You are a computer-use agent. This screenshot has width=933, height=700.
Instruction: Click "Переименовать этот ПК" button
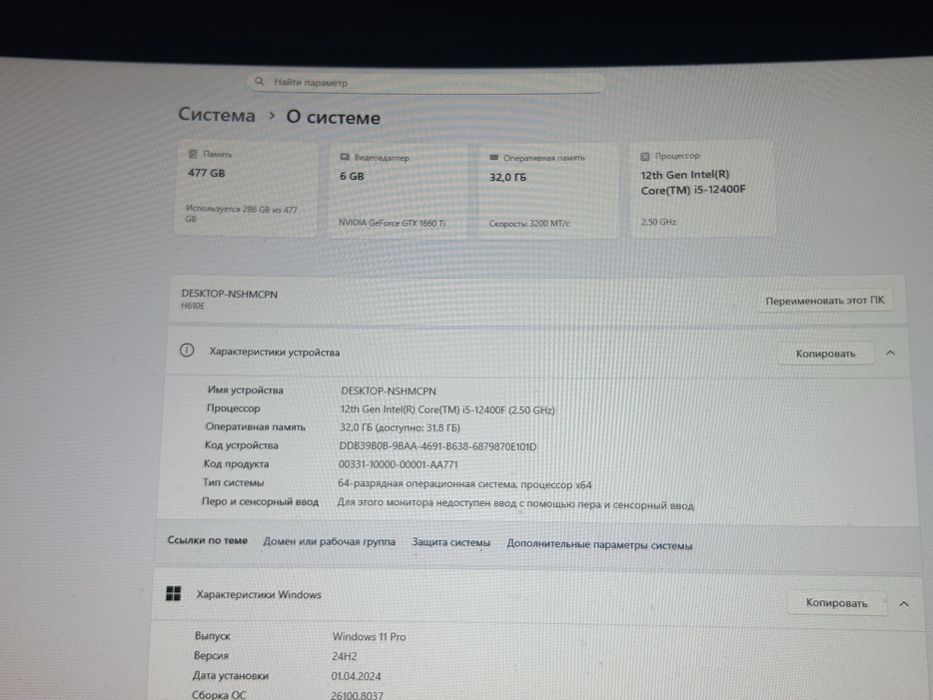pyautogui.click(x=825, y=301)
